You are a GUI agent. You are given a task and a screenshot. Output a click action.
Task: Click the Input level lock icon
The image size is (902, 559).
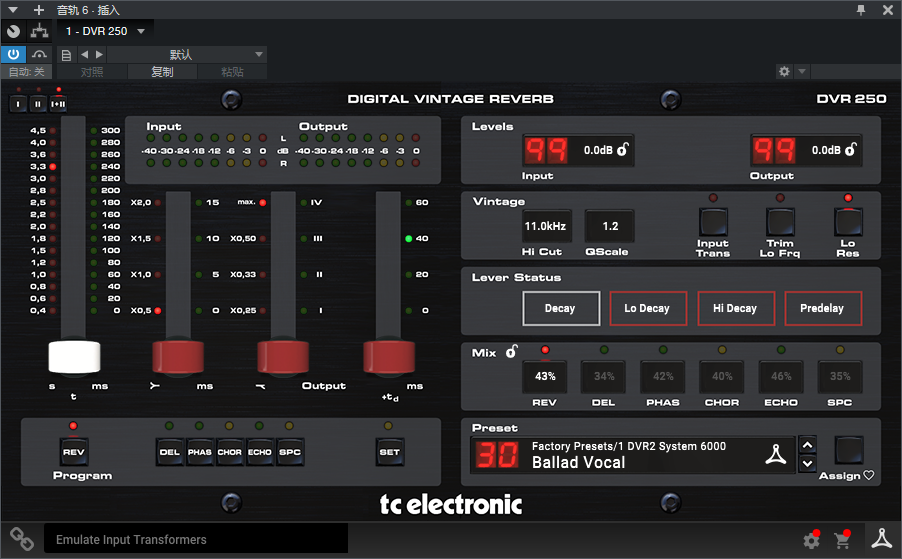[x=622, y=150]
